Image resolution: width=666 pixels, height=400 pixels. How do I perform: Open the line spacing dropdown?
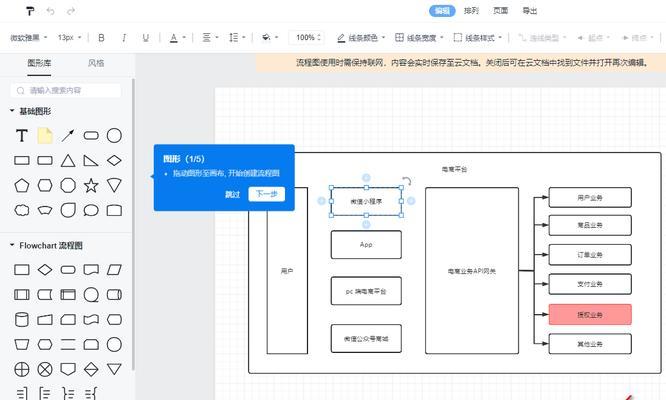tap(237, 38)
